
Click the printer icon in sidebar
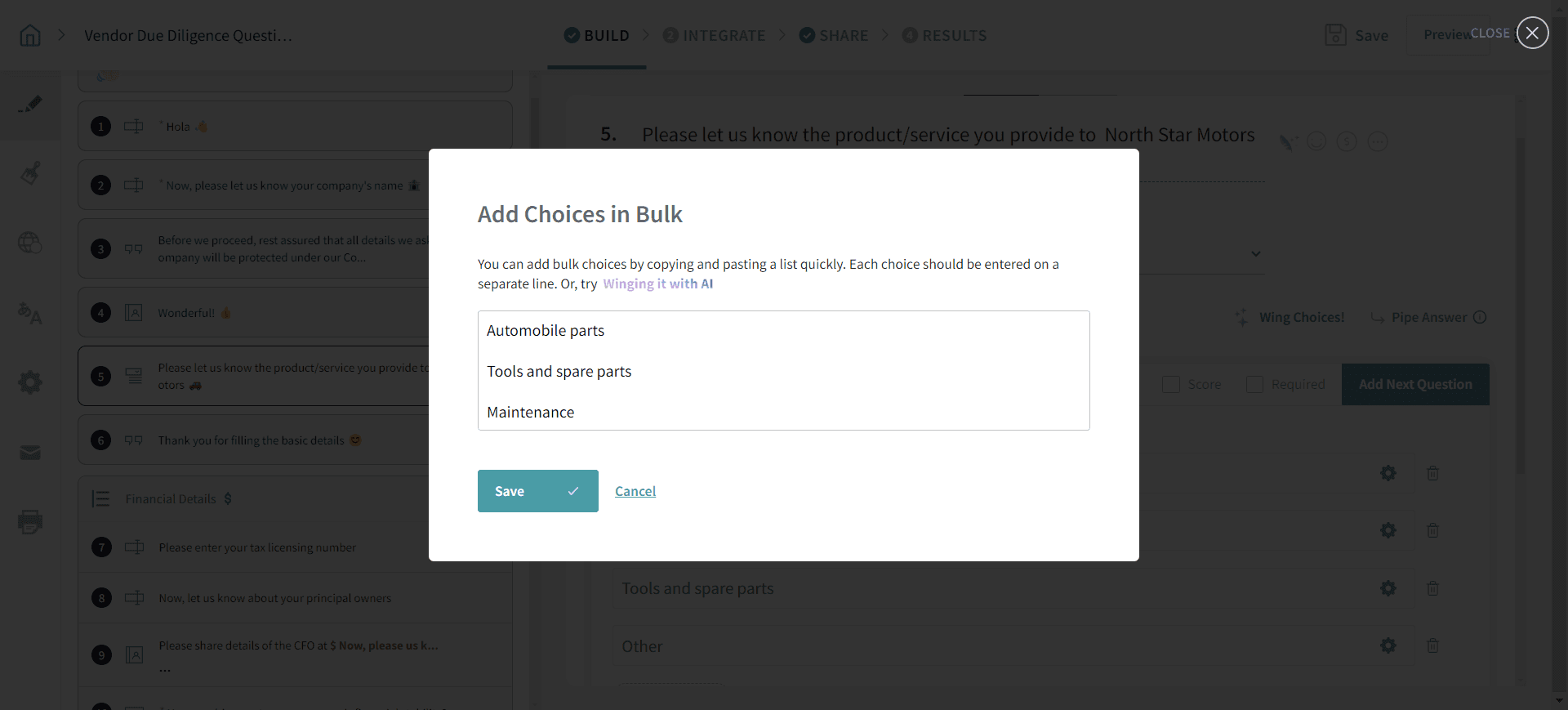(x=30, y=522)
